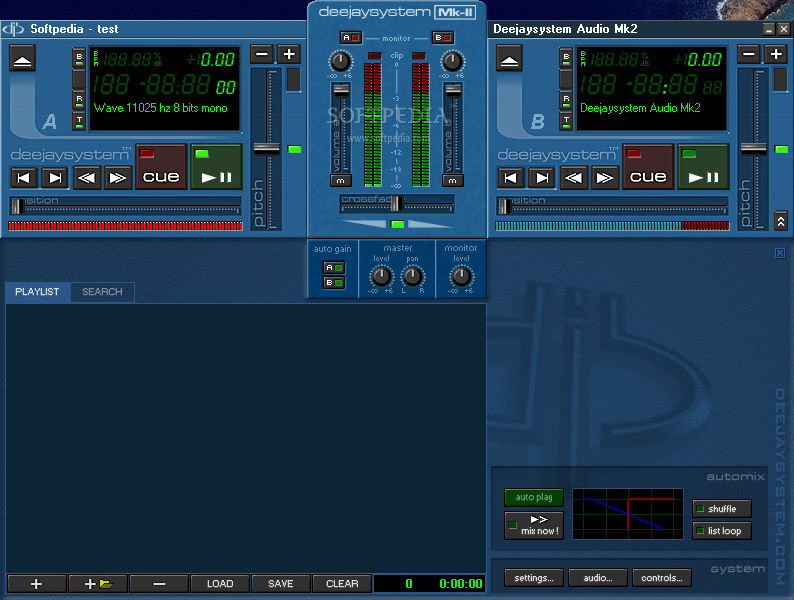Image resolution: width=794 pixels, height=600 pixels.
Task: Skip to previous track on deck A
Action: (24, 178)
